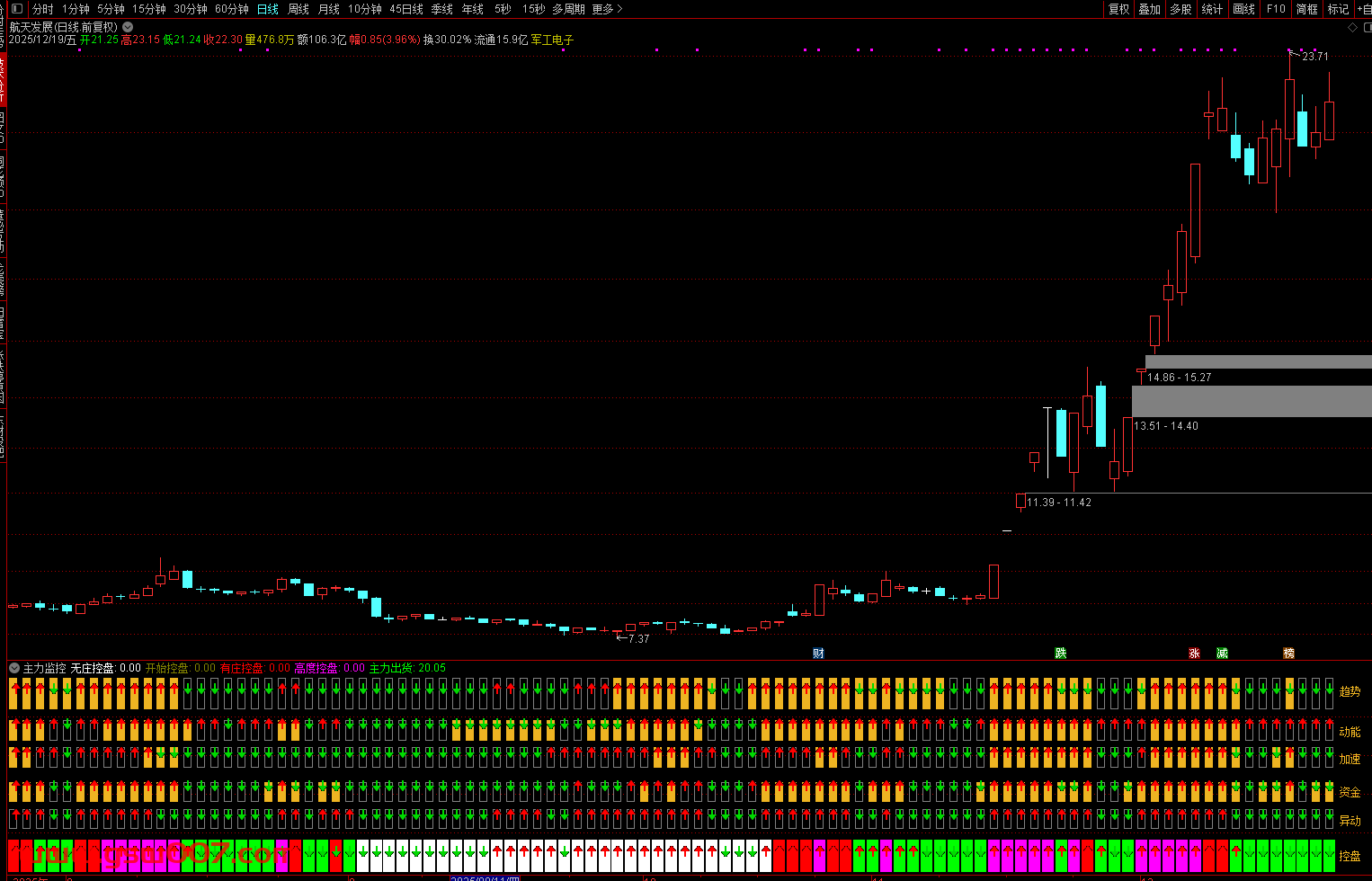Collapse the 主力监控 indicator panel arrow
This screenshot has height=881, width=1372.
13,668
